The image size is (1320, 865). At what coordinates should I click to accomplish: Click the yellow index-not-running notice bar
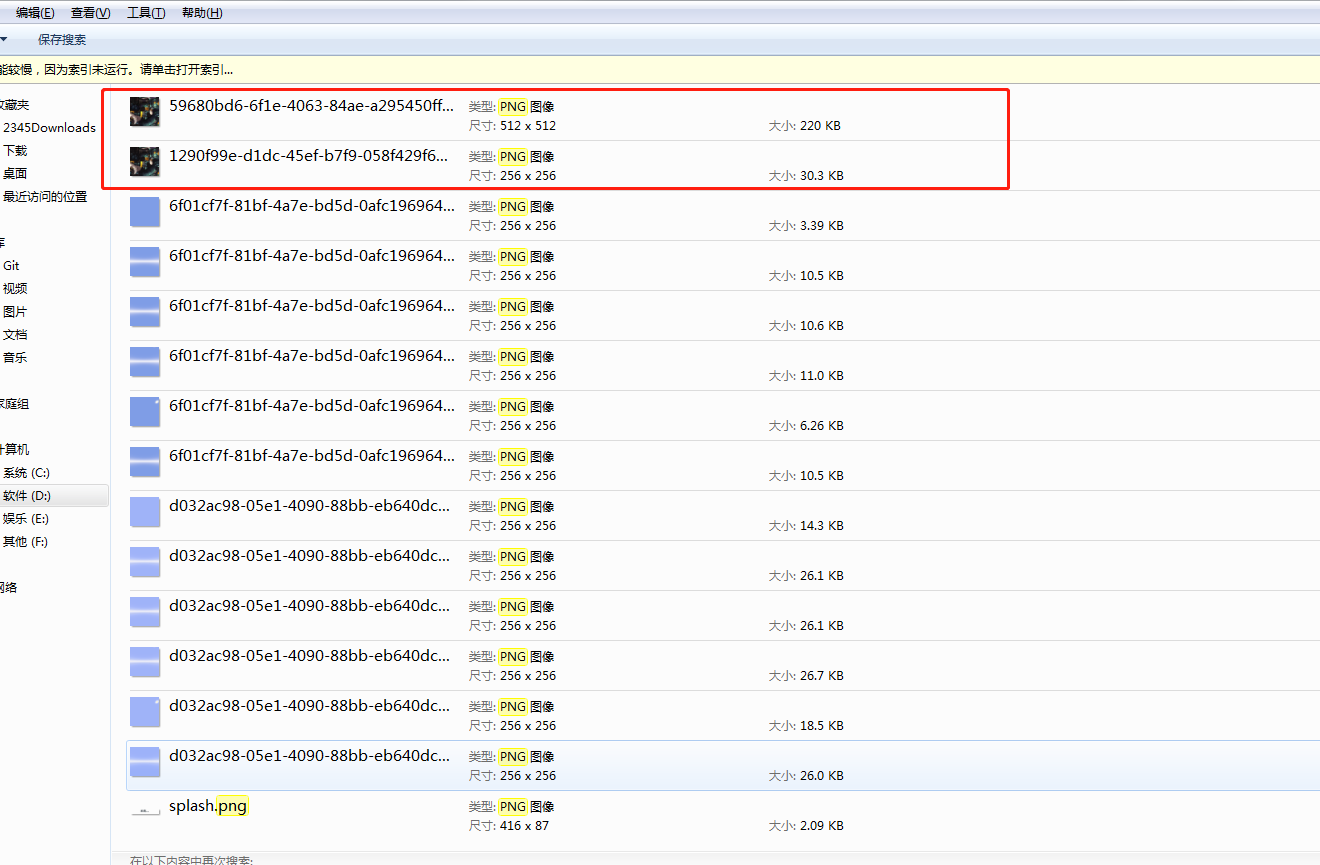[660, 70]
